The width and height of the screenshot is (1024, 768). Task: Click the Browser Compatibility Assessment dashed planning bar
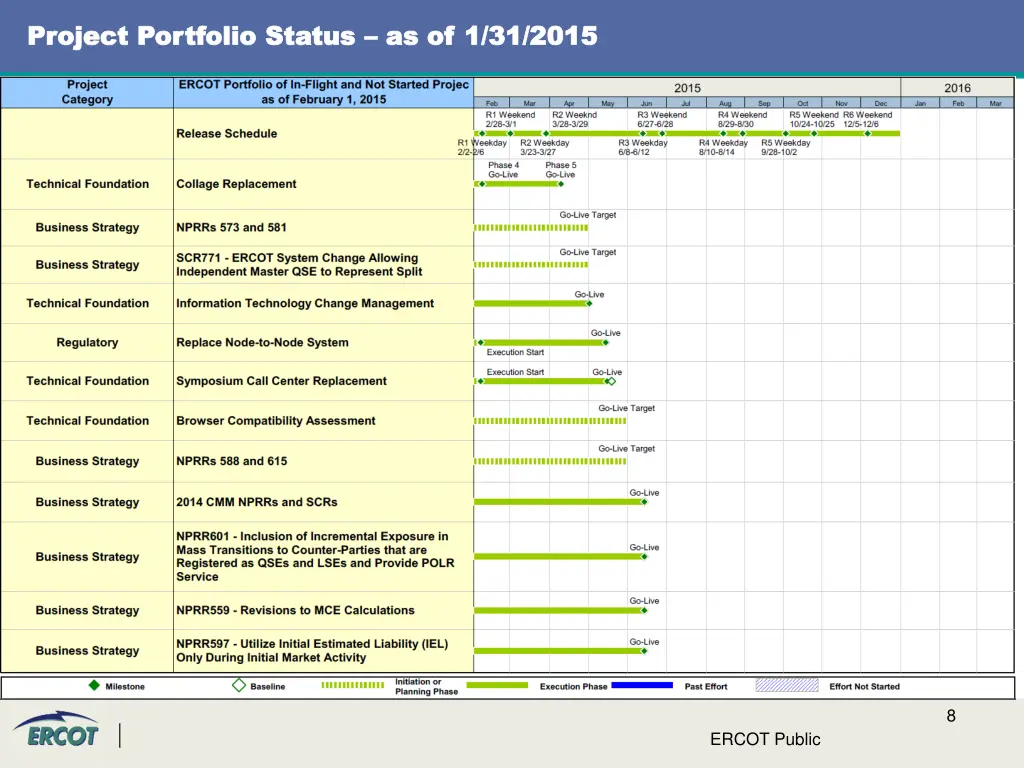tap(550, 421)
